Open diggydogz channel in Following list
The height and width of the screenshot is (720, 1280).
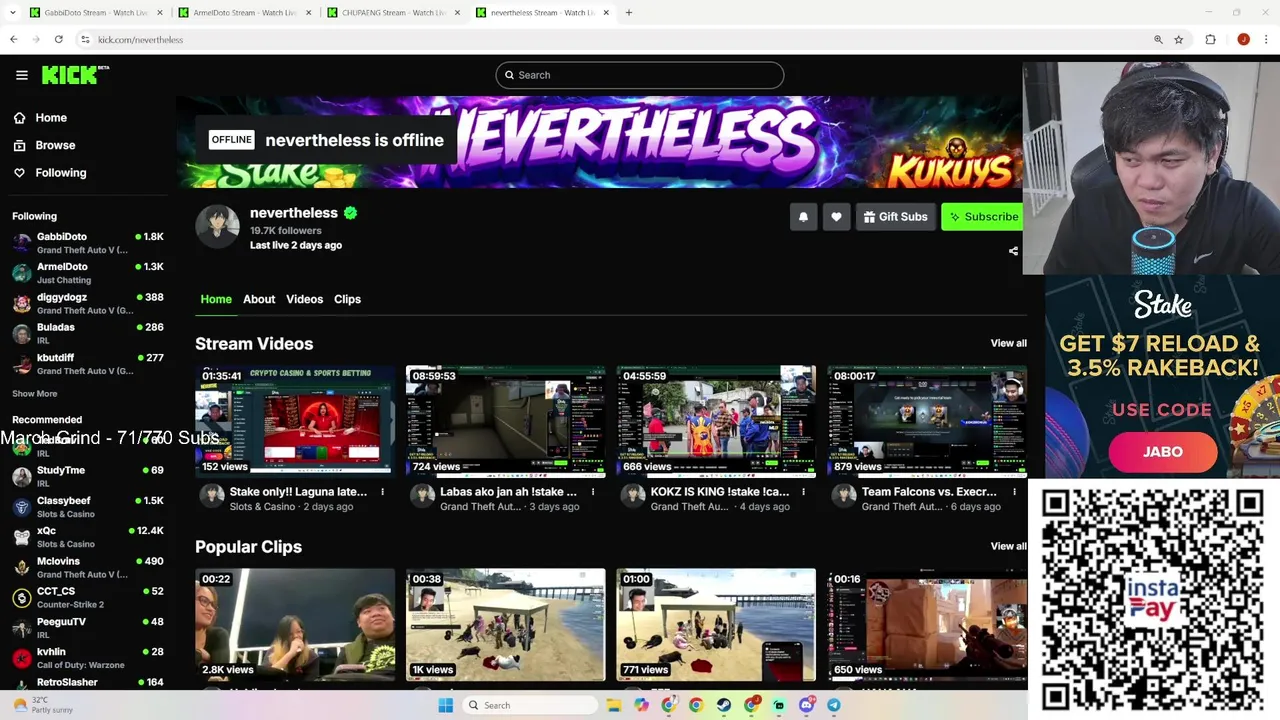88,303
